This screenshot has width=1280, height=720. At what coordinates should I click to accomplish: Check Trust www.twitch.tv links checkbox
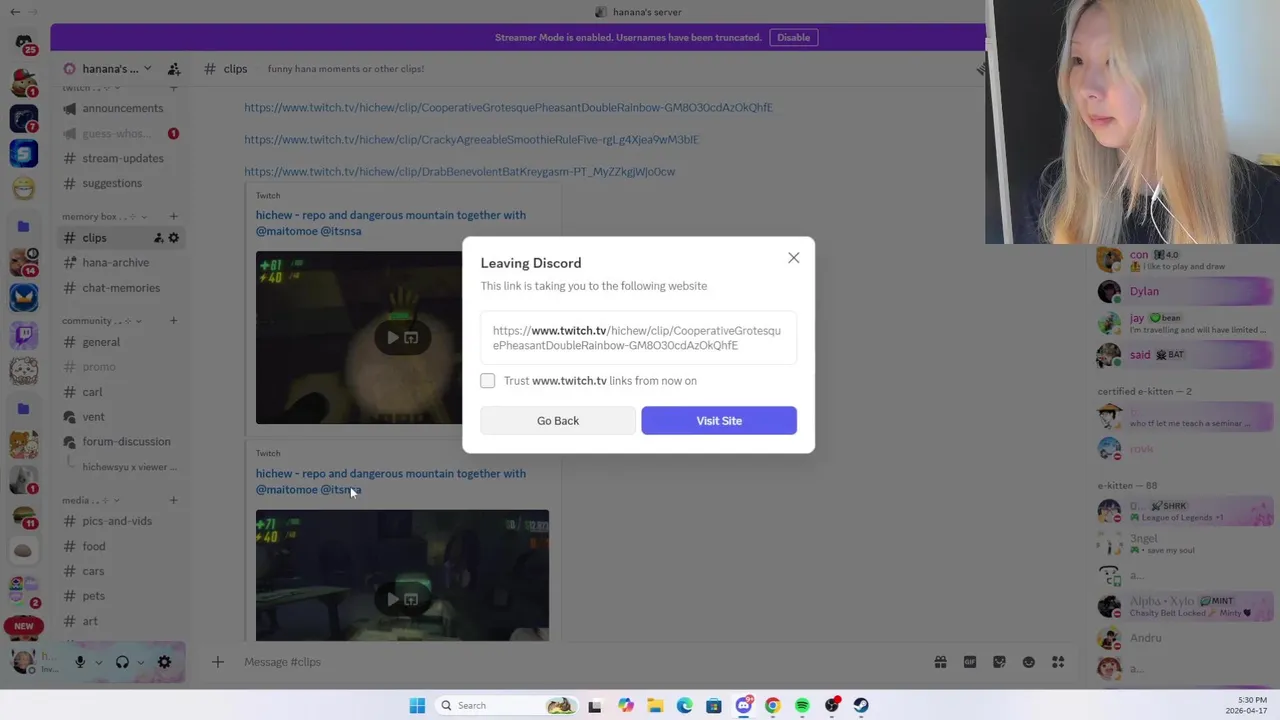487,381
